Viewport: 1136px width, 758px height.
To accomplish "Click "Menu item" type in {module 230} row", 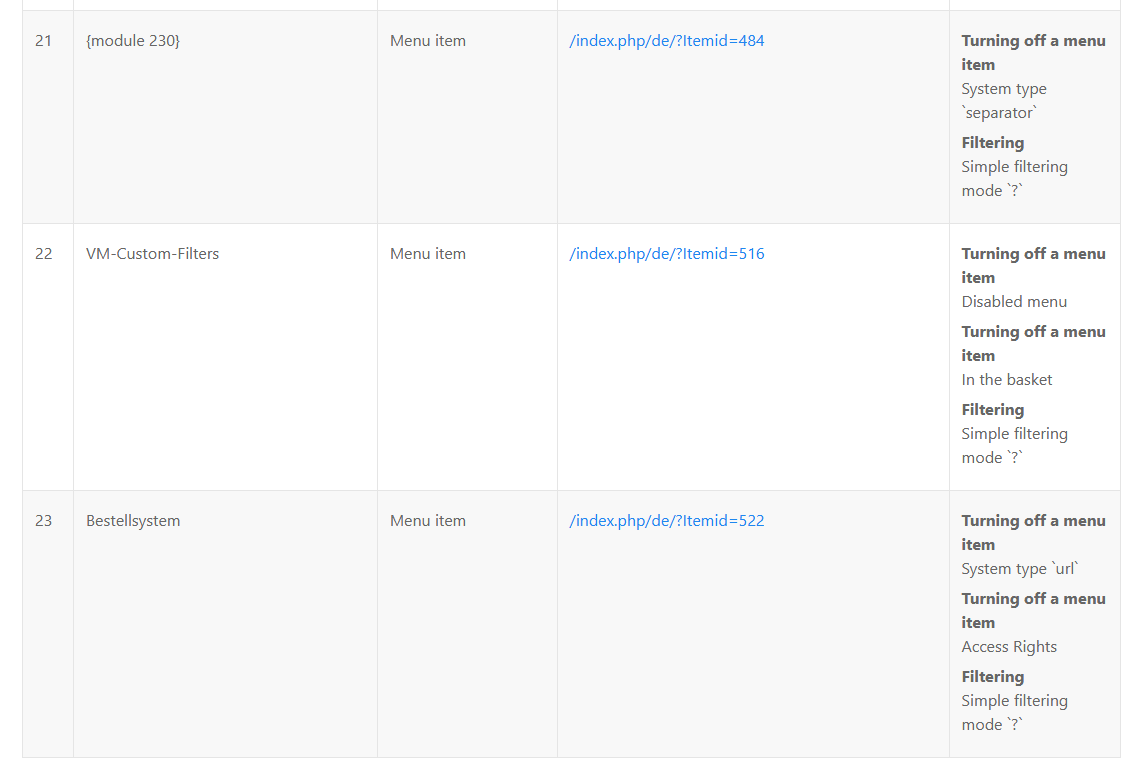I will tap(428, 41).
